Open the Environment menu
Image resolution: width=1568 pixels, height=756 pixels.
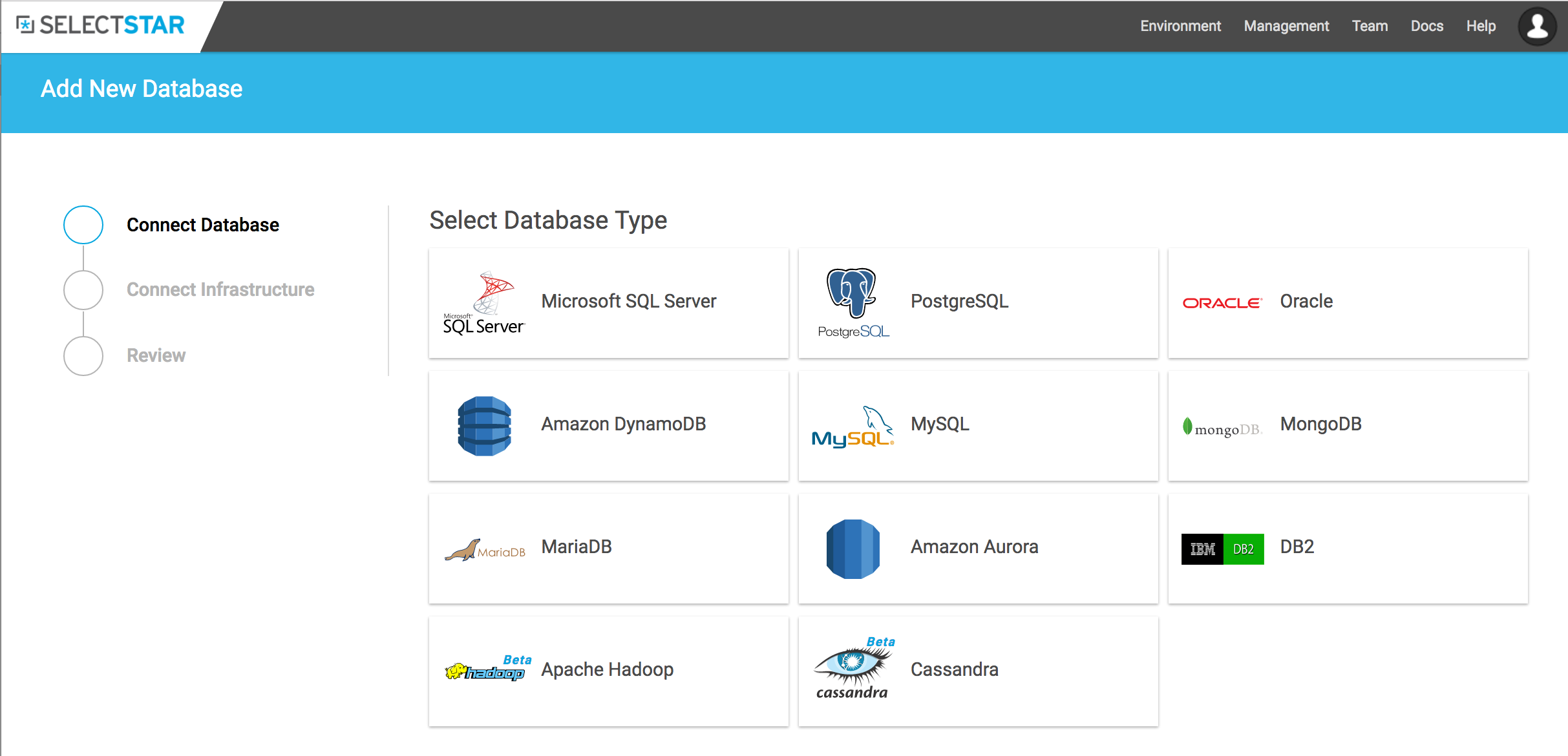point(1180,26)
